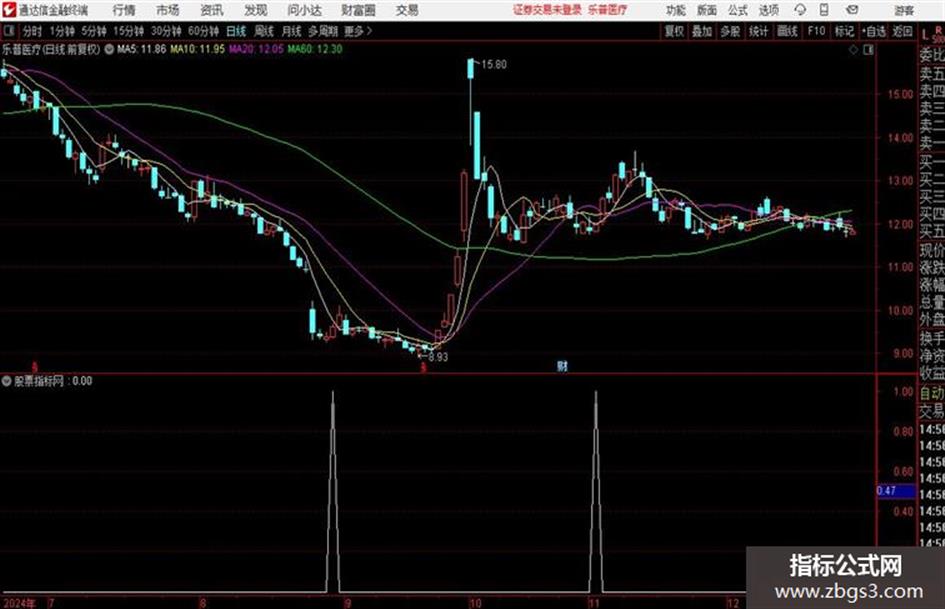Click the blue 财 marker under the chart

click(562, 365)
